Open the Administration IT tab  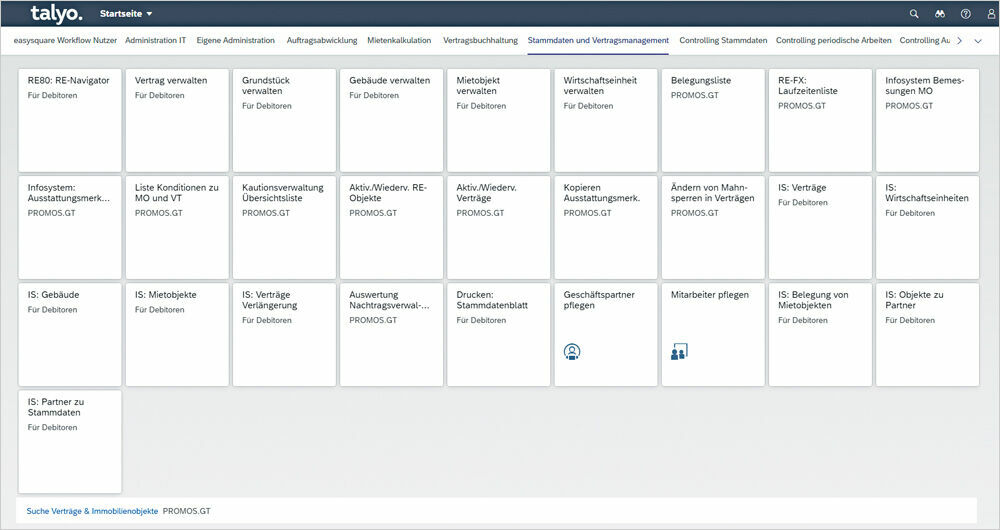tap(155, 41)
